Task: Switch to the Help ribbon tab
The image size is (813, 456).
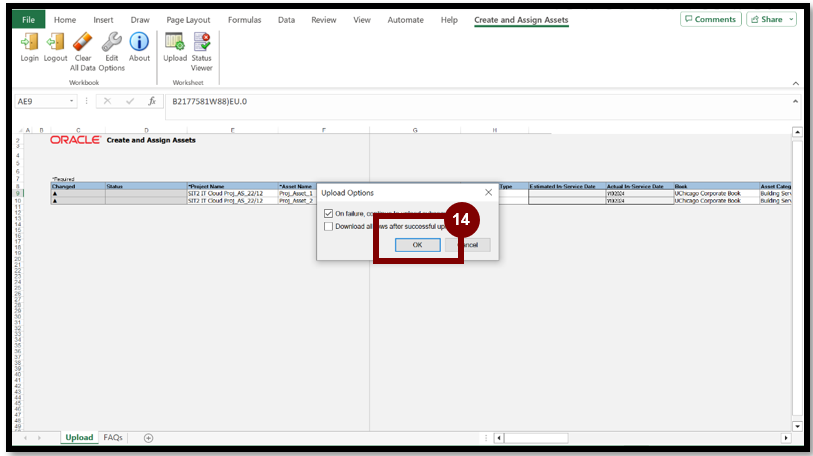Action: click(x=449, y=20)
